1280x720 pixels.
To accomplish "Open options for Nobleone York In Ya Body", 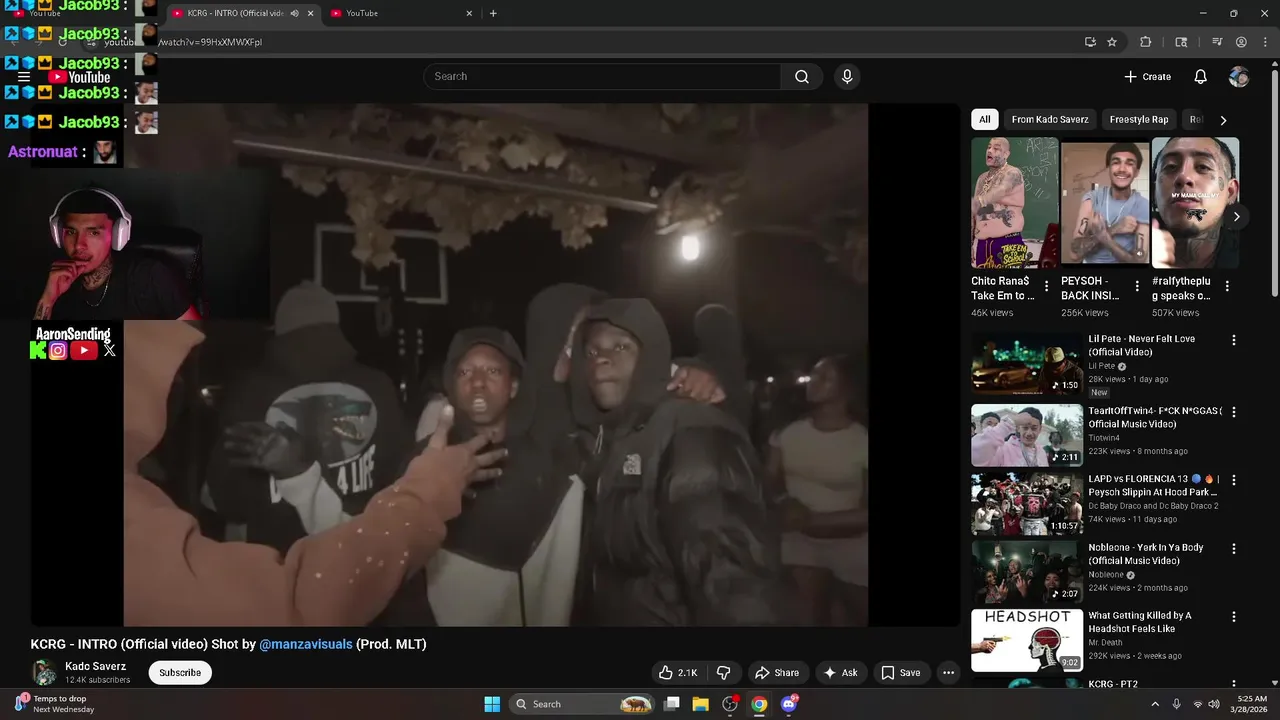I will point(1234,549).
